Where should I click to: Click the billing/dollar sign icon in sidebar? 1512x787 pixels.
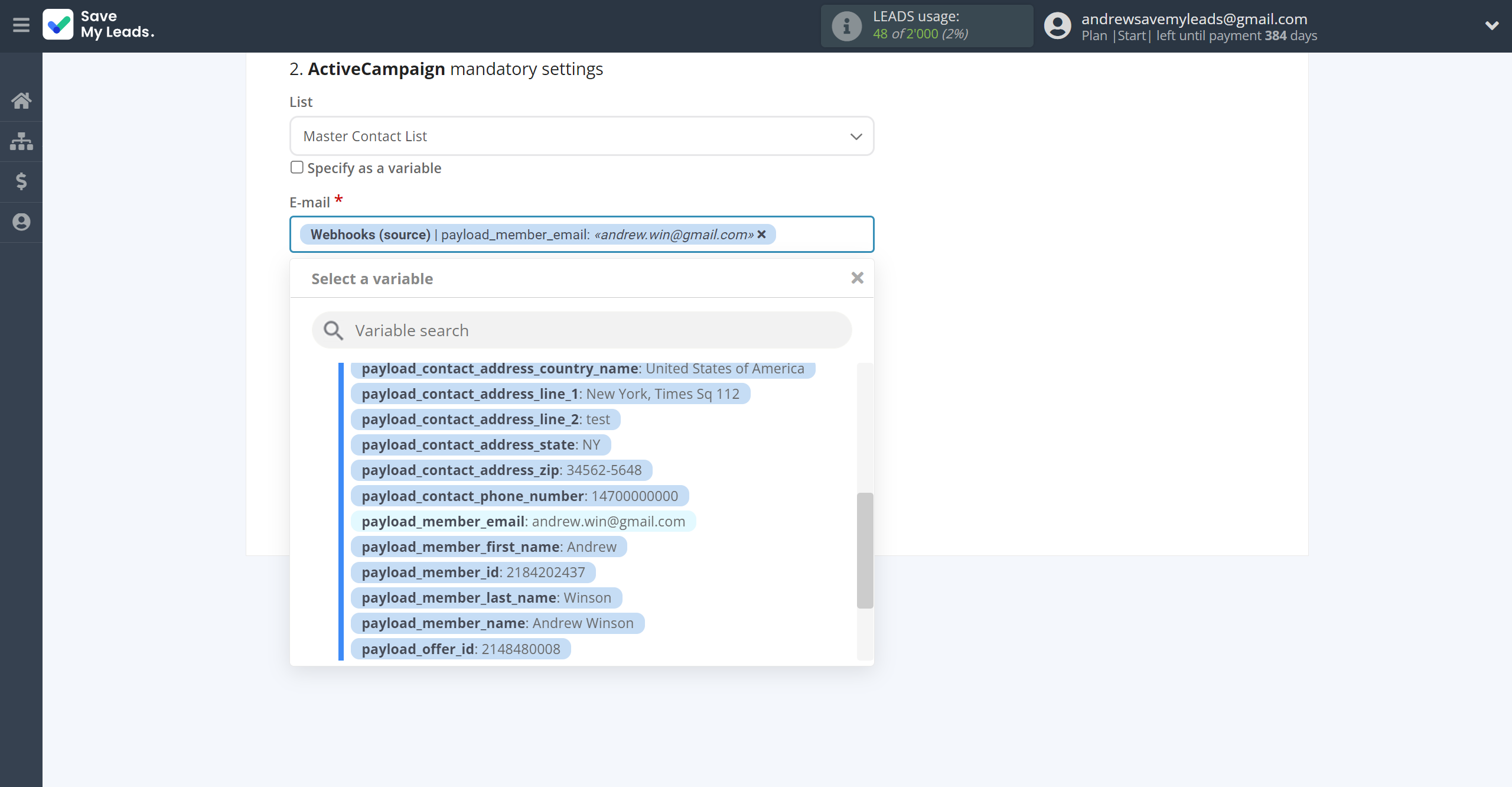(x=21, y=181)
